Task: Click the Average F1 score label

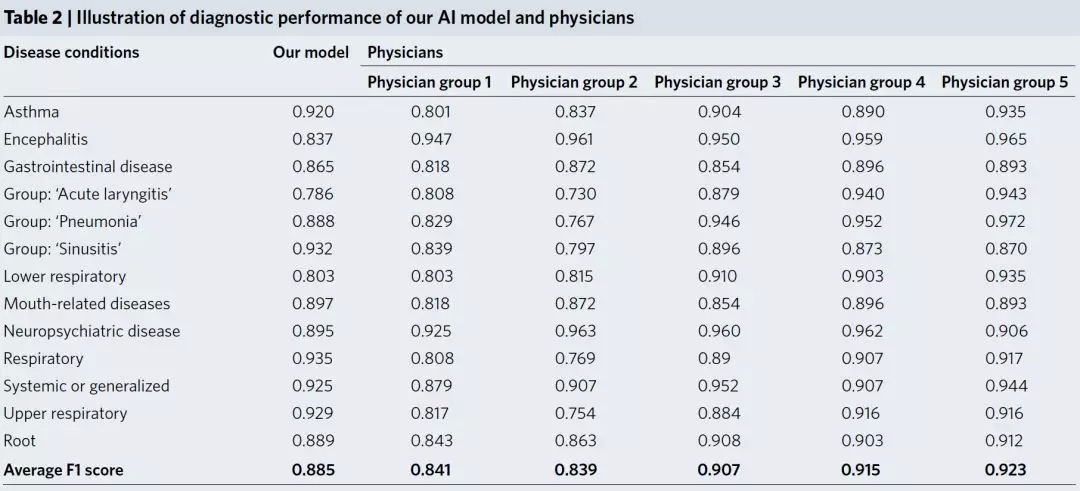Action: coord(63,470)
